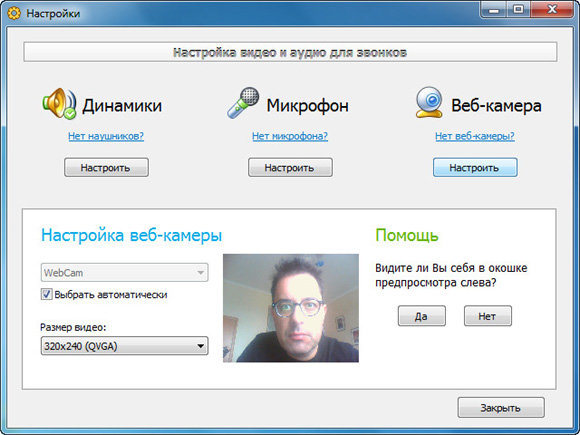Open the Нет микрофона? link
Viewport: 580px width, 435px height.
click(290, 136)
